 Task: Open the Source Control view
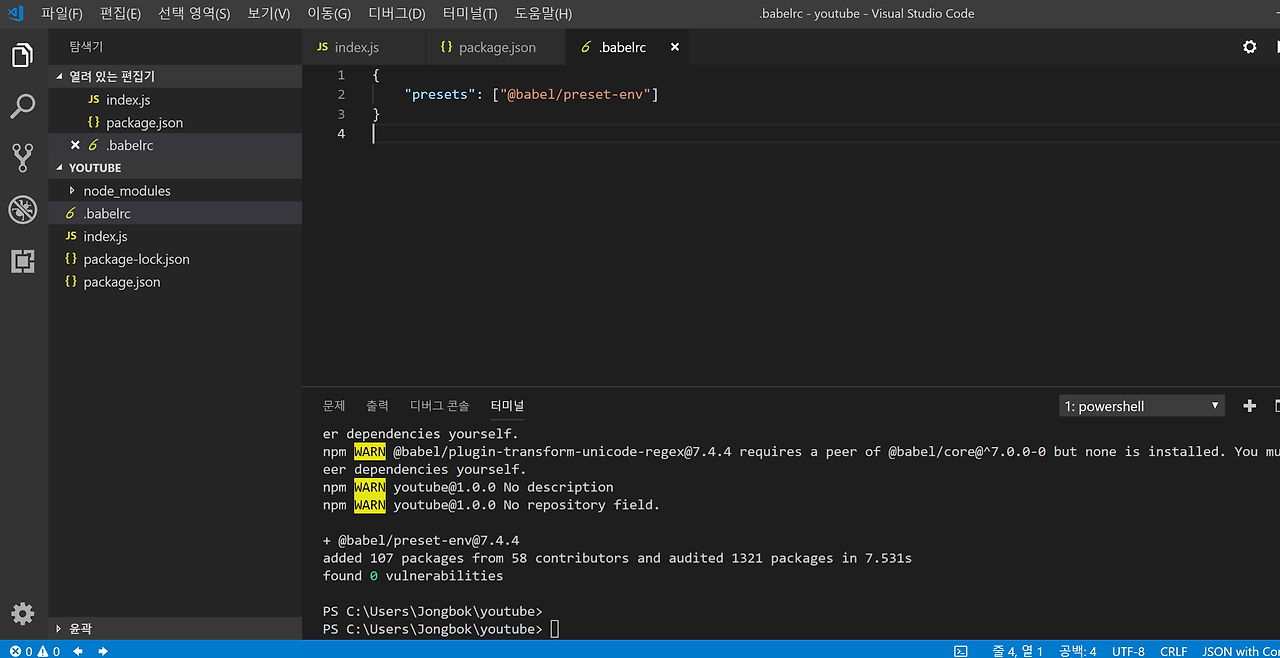(x=23, y=157)
